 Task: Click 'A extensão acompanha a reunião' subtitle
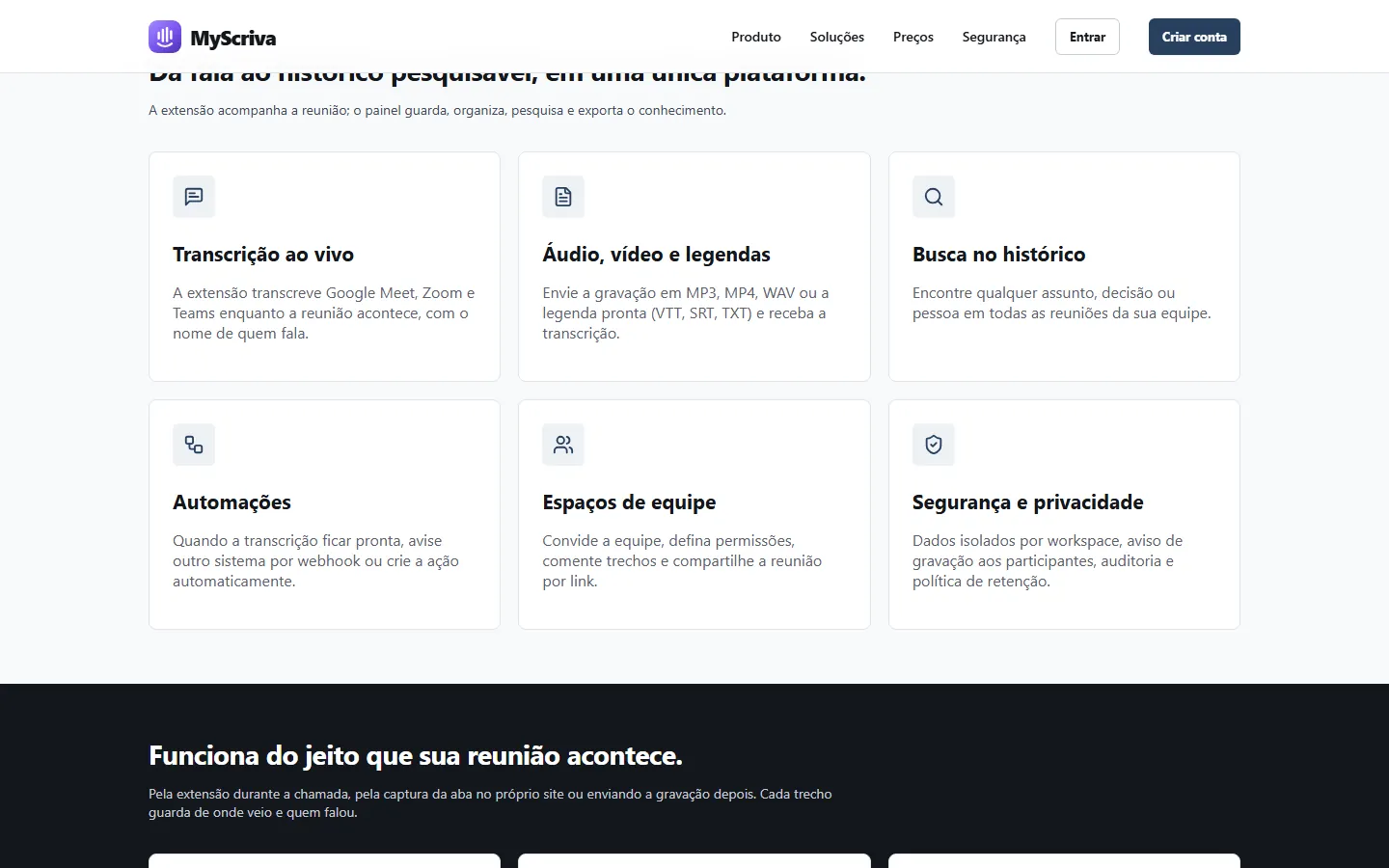point(437,111)
